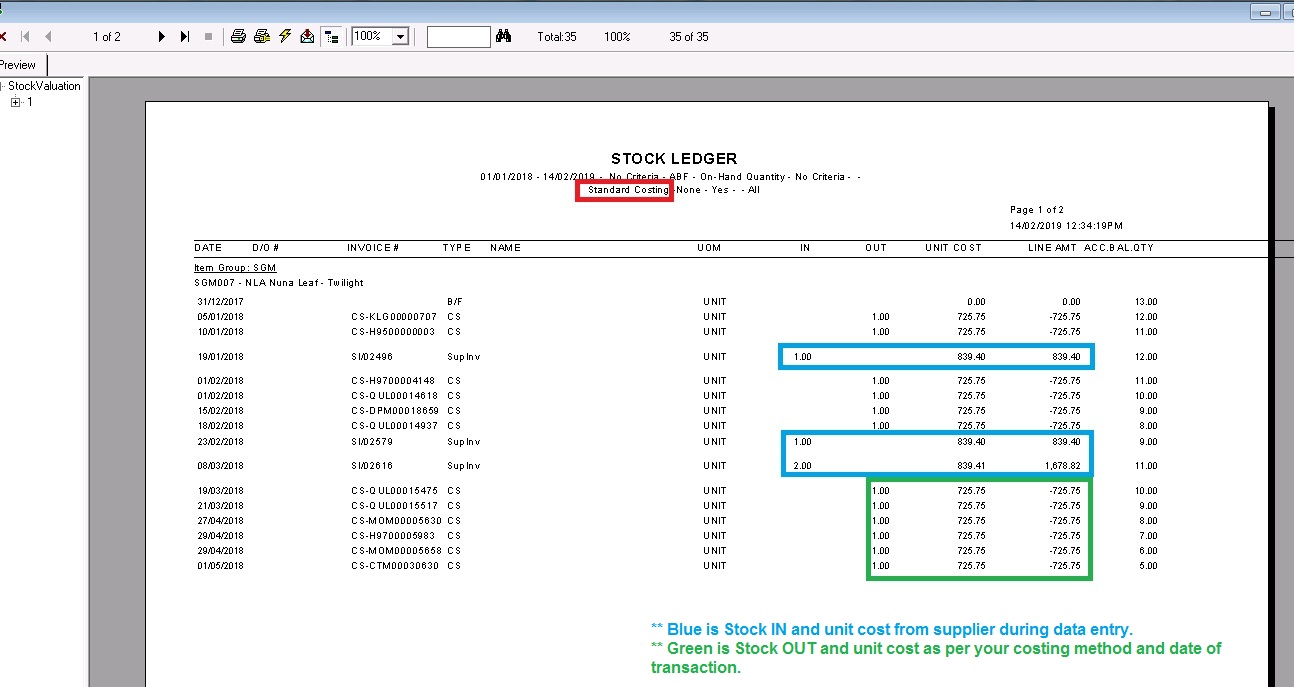Click the binoculars find icon
Viewport: 1294px width, 687px height.
click(504, 36)
